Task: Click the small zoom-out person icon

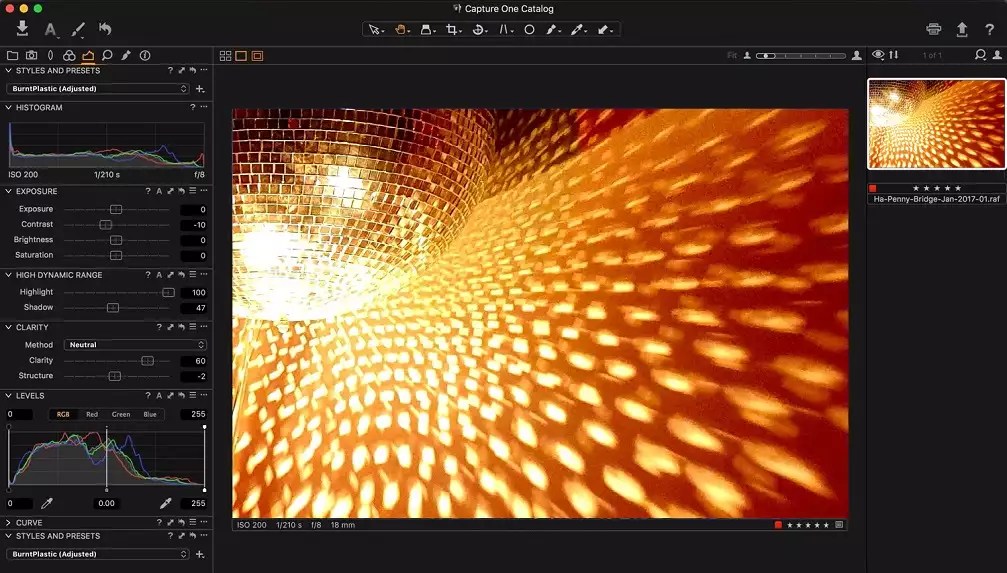Action: (747, 56)
